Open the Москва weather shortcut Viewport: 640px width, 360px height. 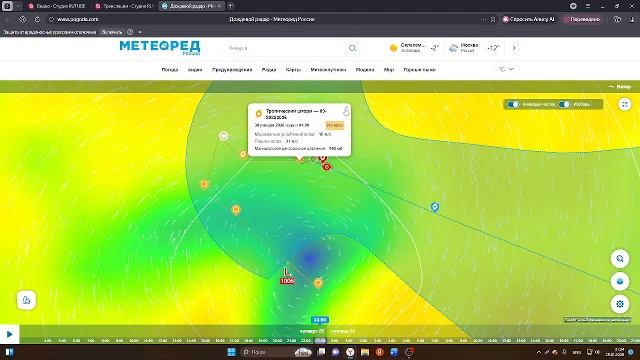click(x=473, y=48)
